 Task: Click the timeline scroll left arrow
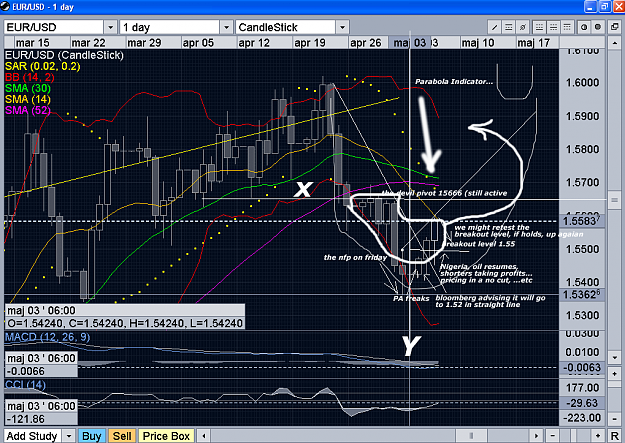pyautogui.click(x=204, y=436)
